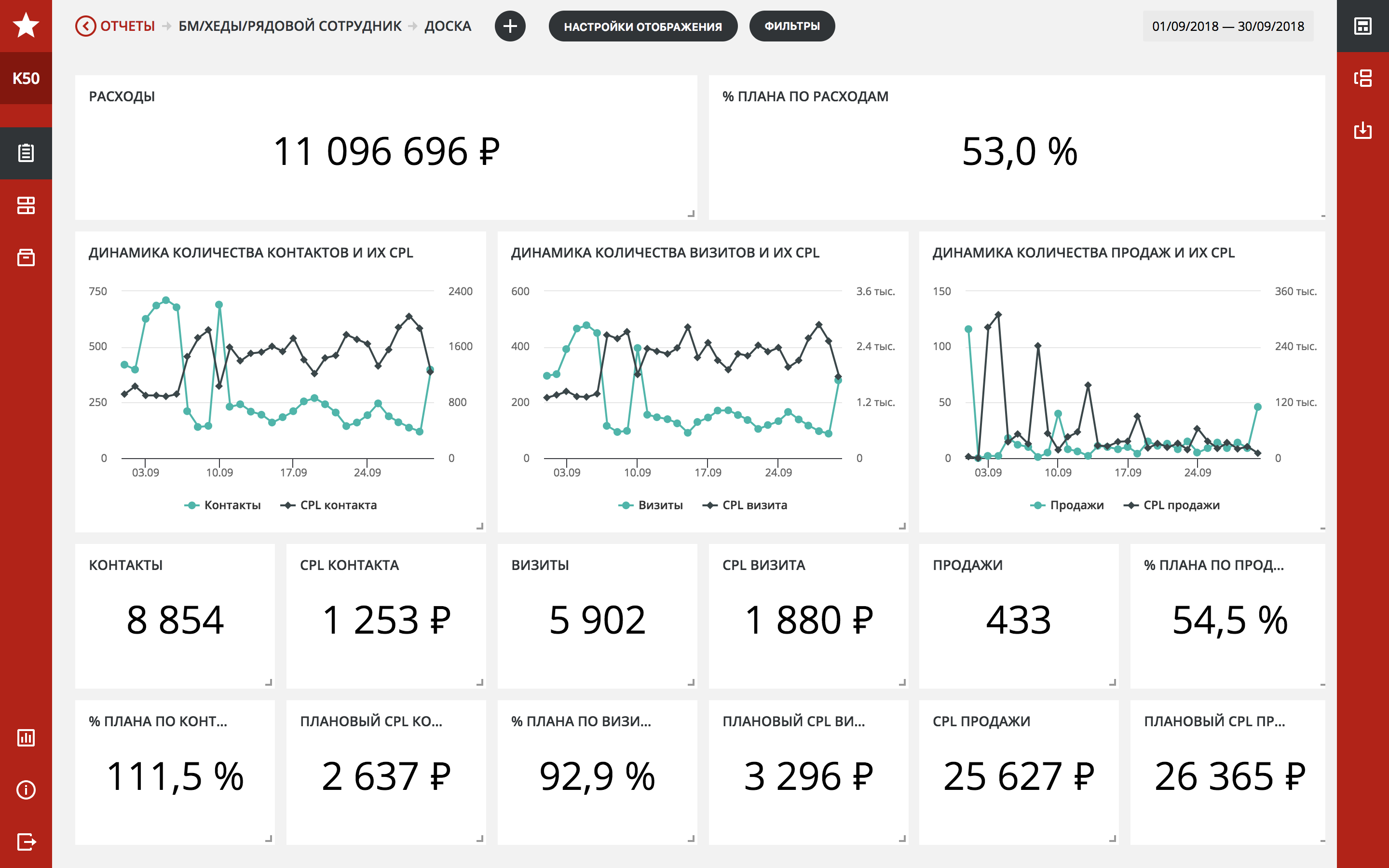Open the archive box sidebar icon
The image size is (1389, 868).
(x=26, y=257)
